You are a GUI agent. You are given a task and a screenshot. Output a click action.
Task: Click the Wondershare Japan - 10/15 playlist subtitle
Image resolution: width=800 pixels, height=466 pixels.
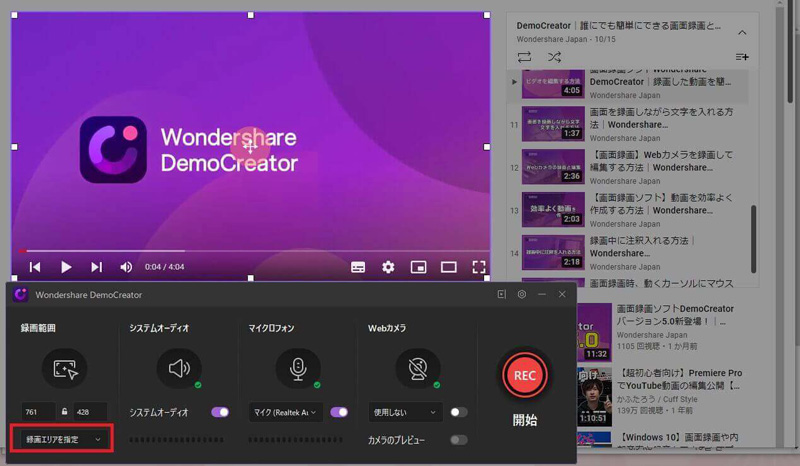(x=566, y=39)
